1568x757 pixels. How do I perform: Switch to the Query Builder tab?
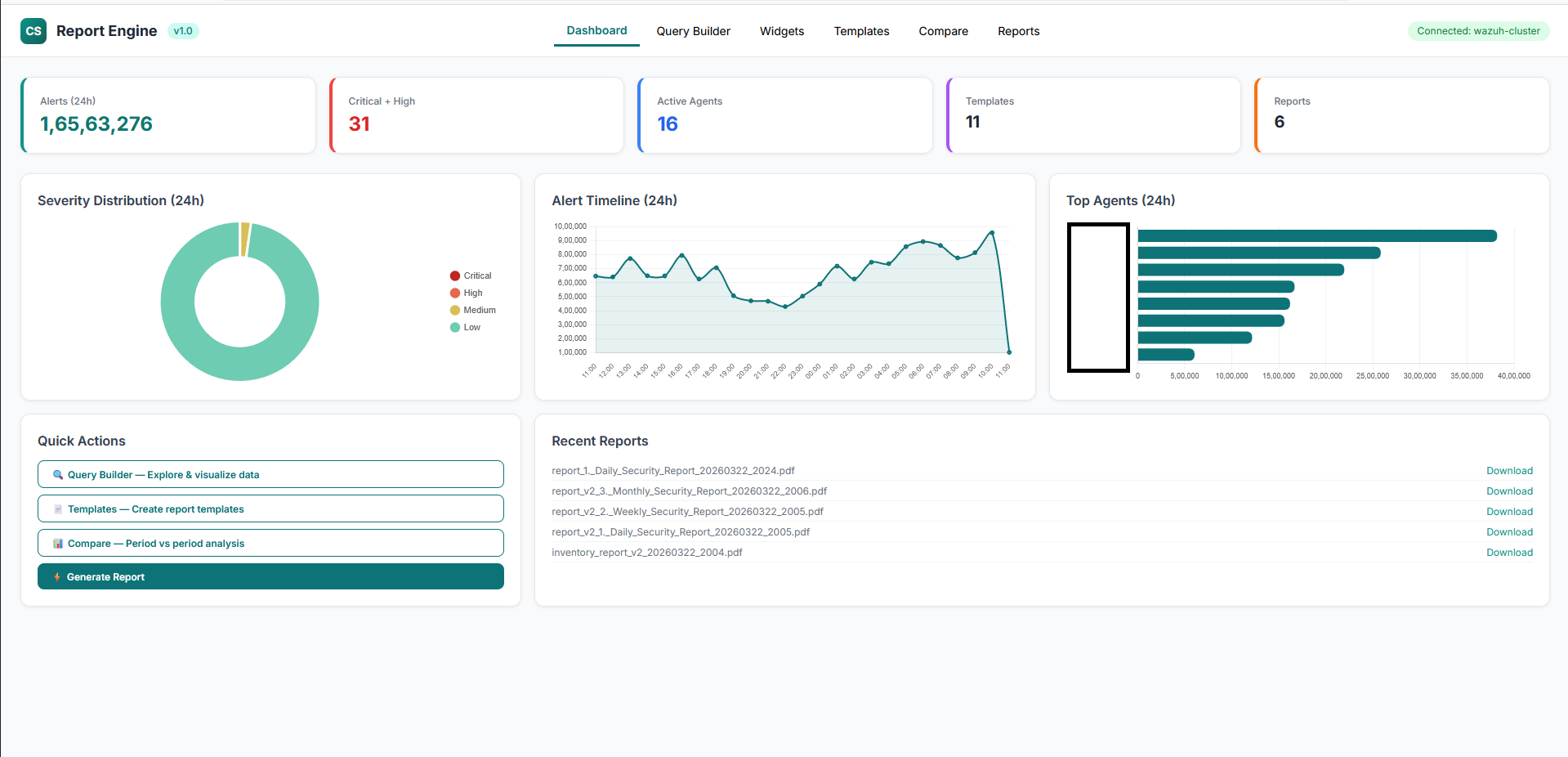(x=693, y=31)
